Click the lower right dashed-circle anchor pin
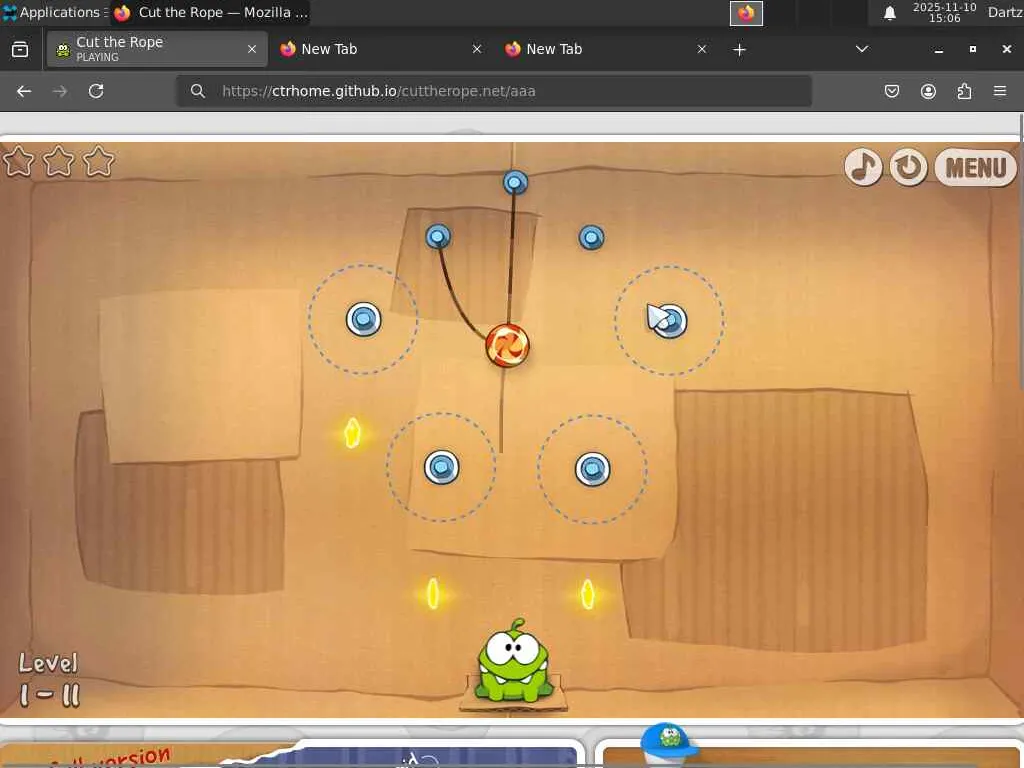The width and height of the screenshot is (1024, 768). point(592,469)
